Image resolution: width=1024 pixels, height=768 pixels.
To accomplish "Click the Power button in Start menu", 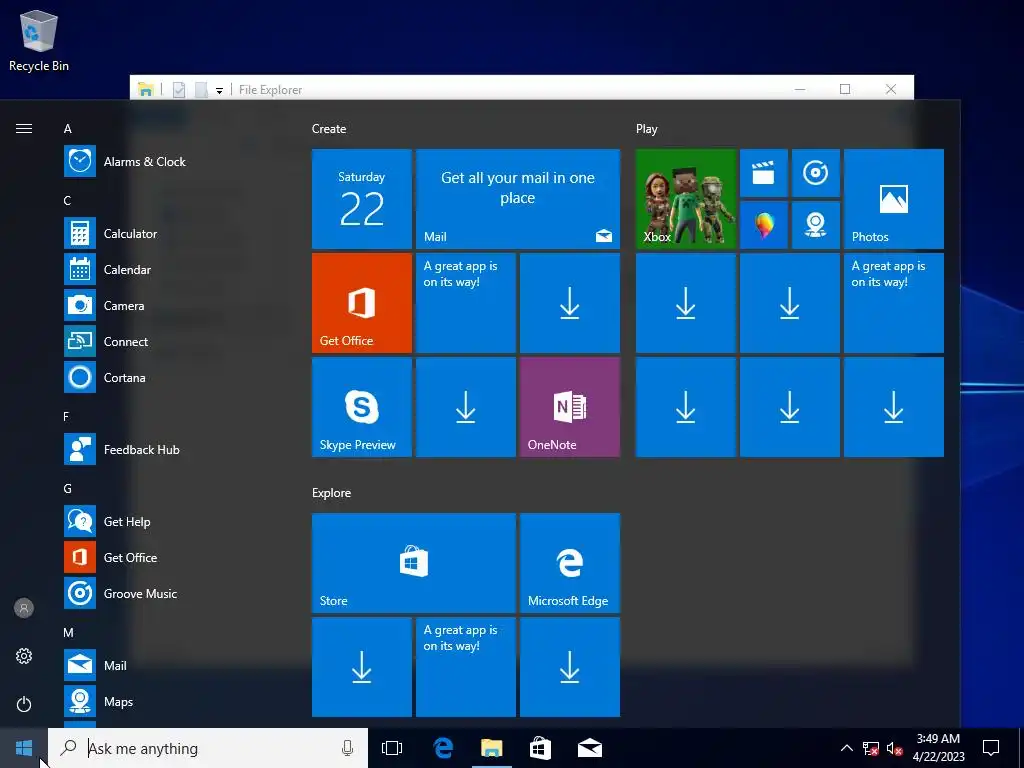I will pos(24,704).
